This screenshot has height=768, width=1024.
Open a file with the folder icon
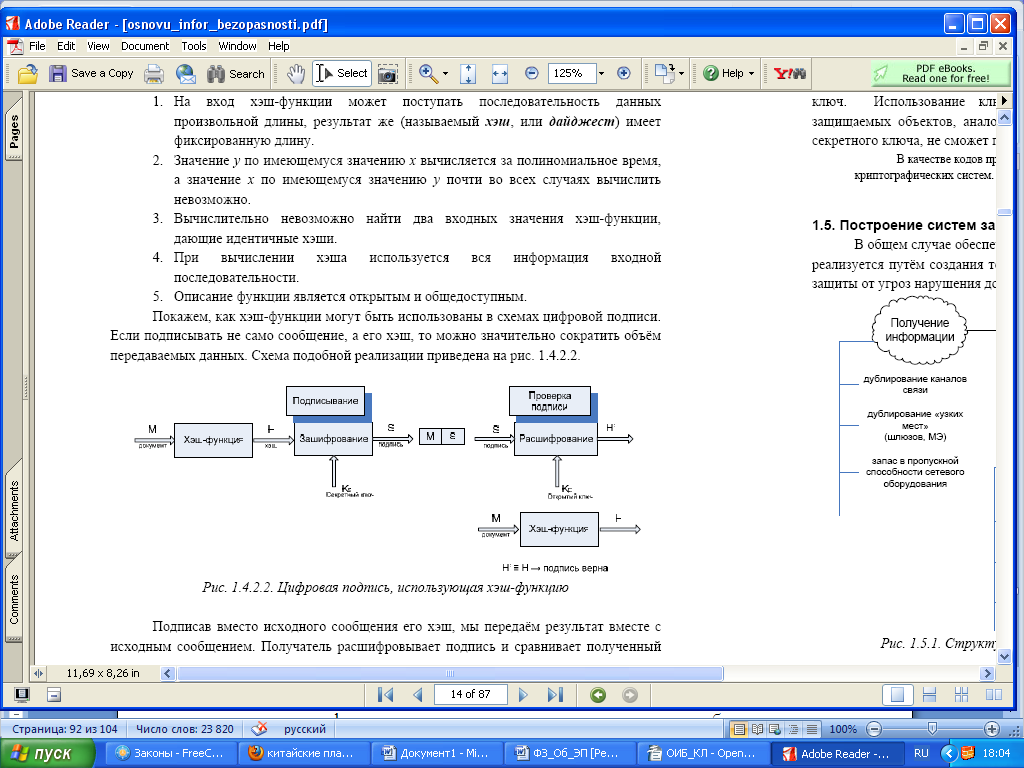[27, 74]
